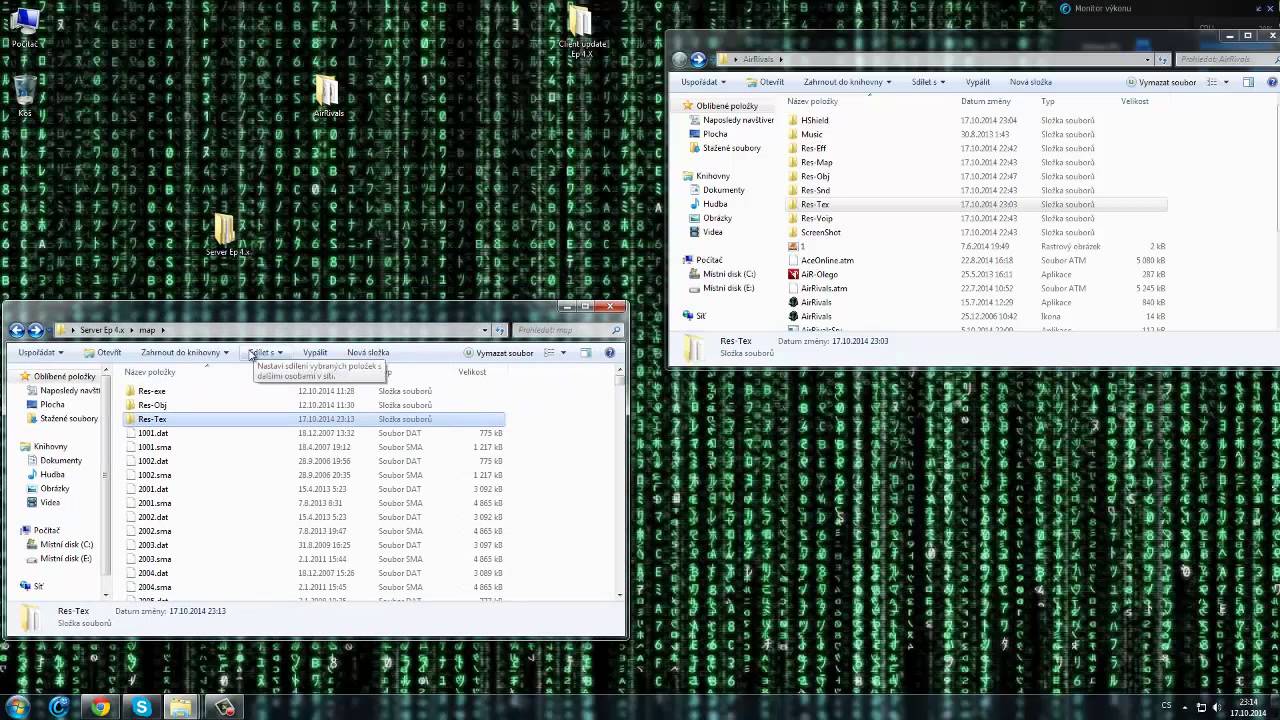
Task: Click Otevřít in the AirRivals window toolbar
Action: [765, 82]
